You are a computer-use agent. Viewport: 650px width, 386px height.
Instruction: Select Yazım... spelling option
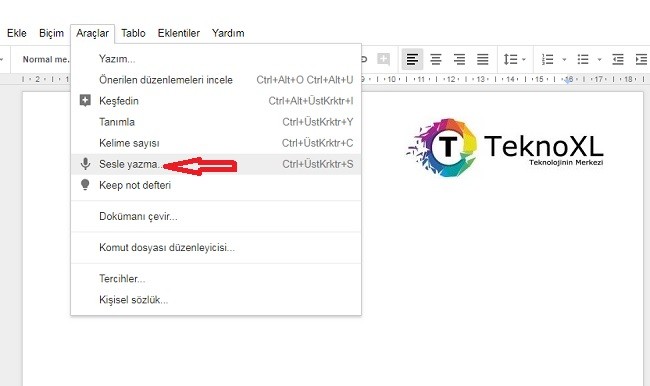pyautogui.click(x=216, y=59)
